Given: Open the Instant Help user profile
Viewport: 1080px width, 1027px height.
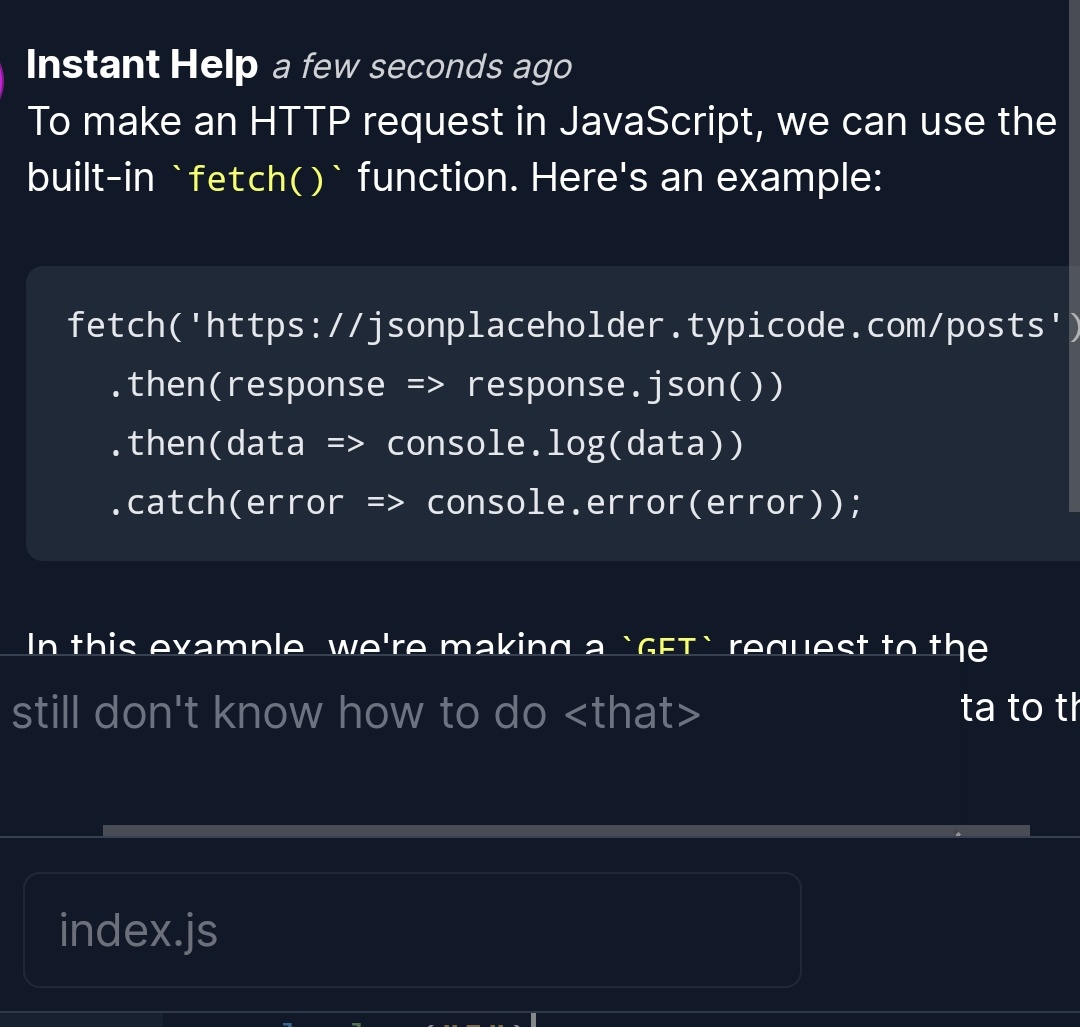Looking at the screenshot, I should 140,63.
